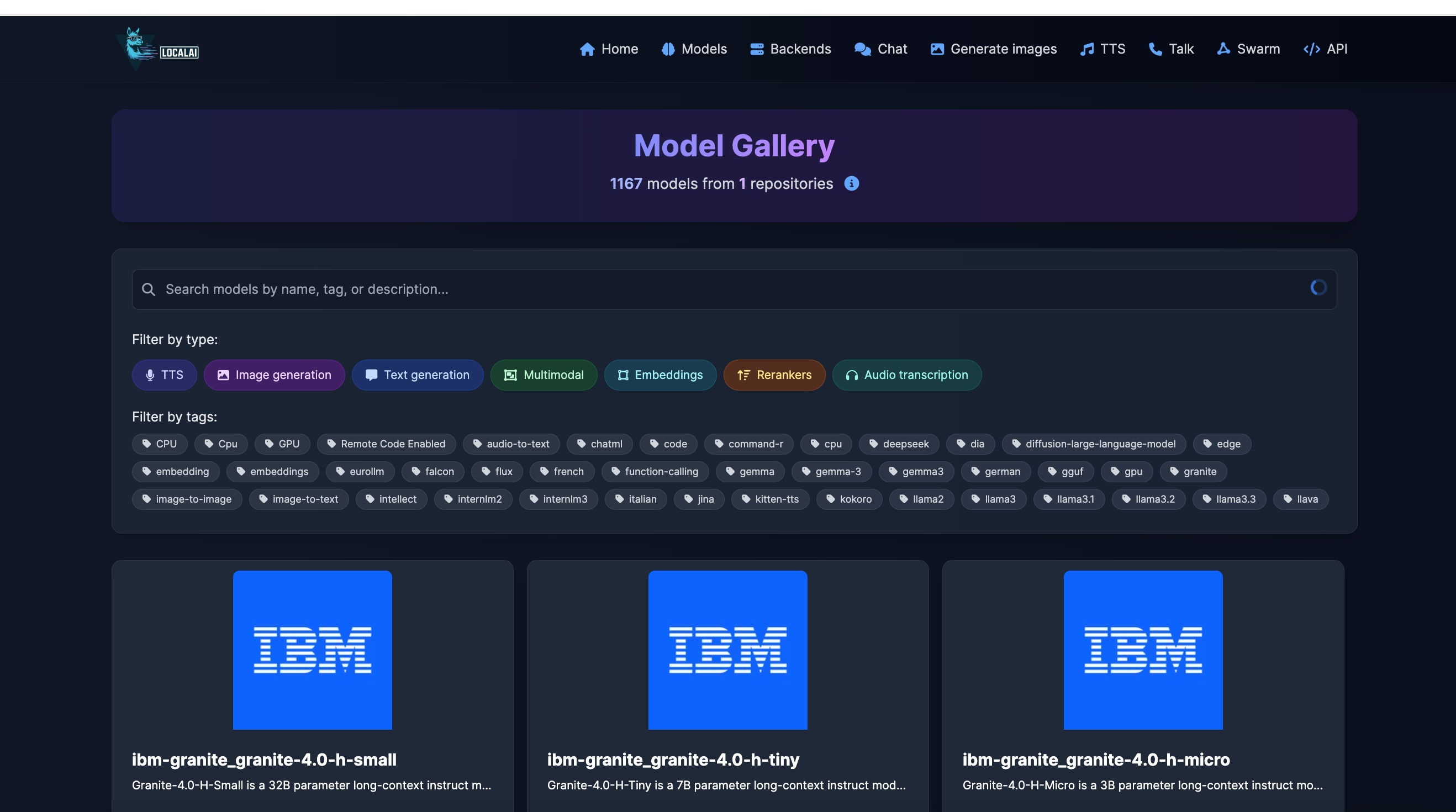Select the uppercase GPU tag
Viewport: 1456px width, 812px height.
283,444
